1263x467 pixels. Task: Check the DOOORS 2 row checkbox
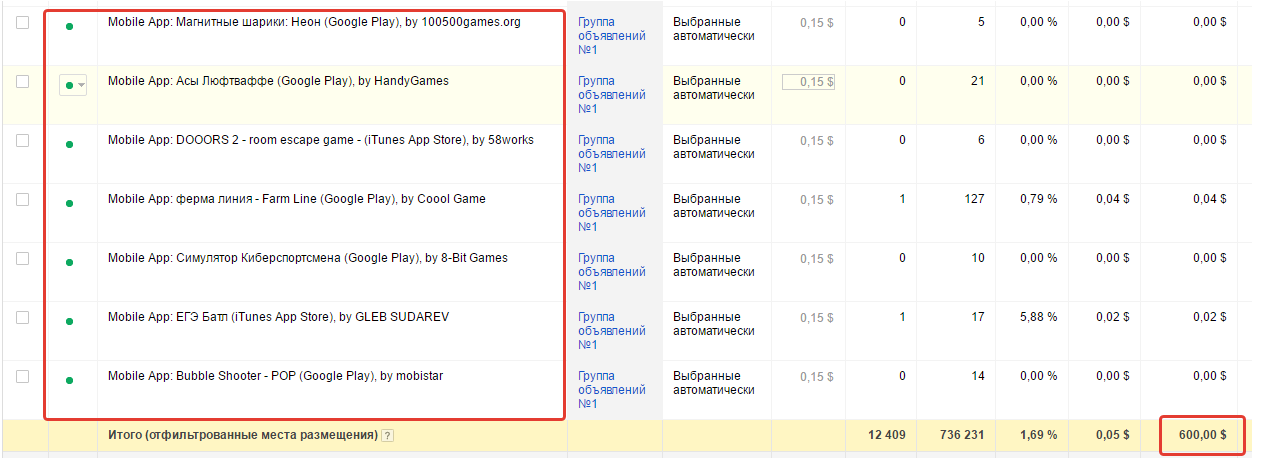tap(23, 141)
